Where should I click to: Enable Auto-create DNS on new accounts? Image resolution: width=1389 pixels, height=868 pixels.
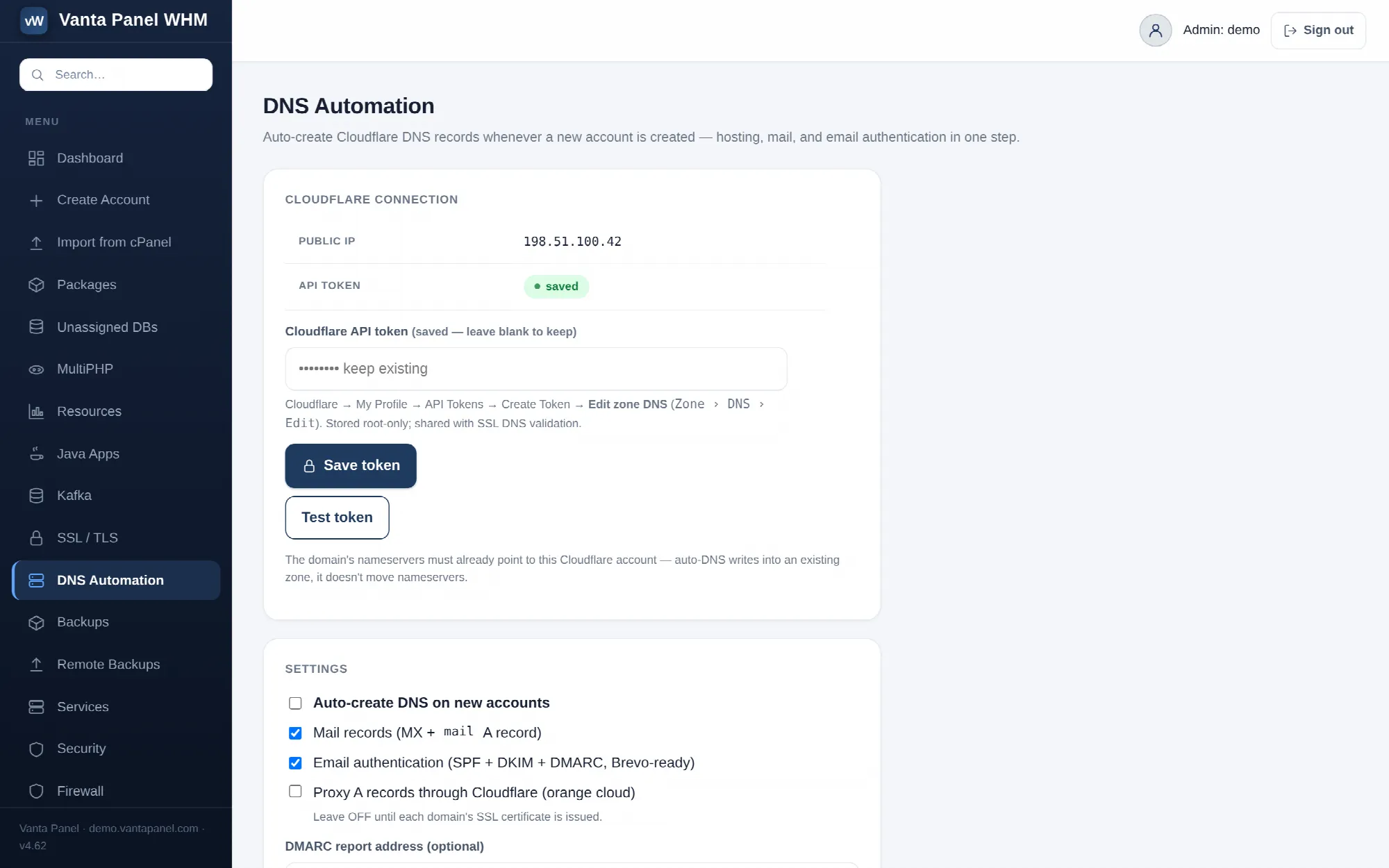point(295,703)
